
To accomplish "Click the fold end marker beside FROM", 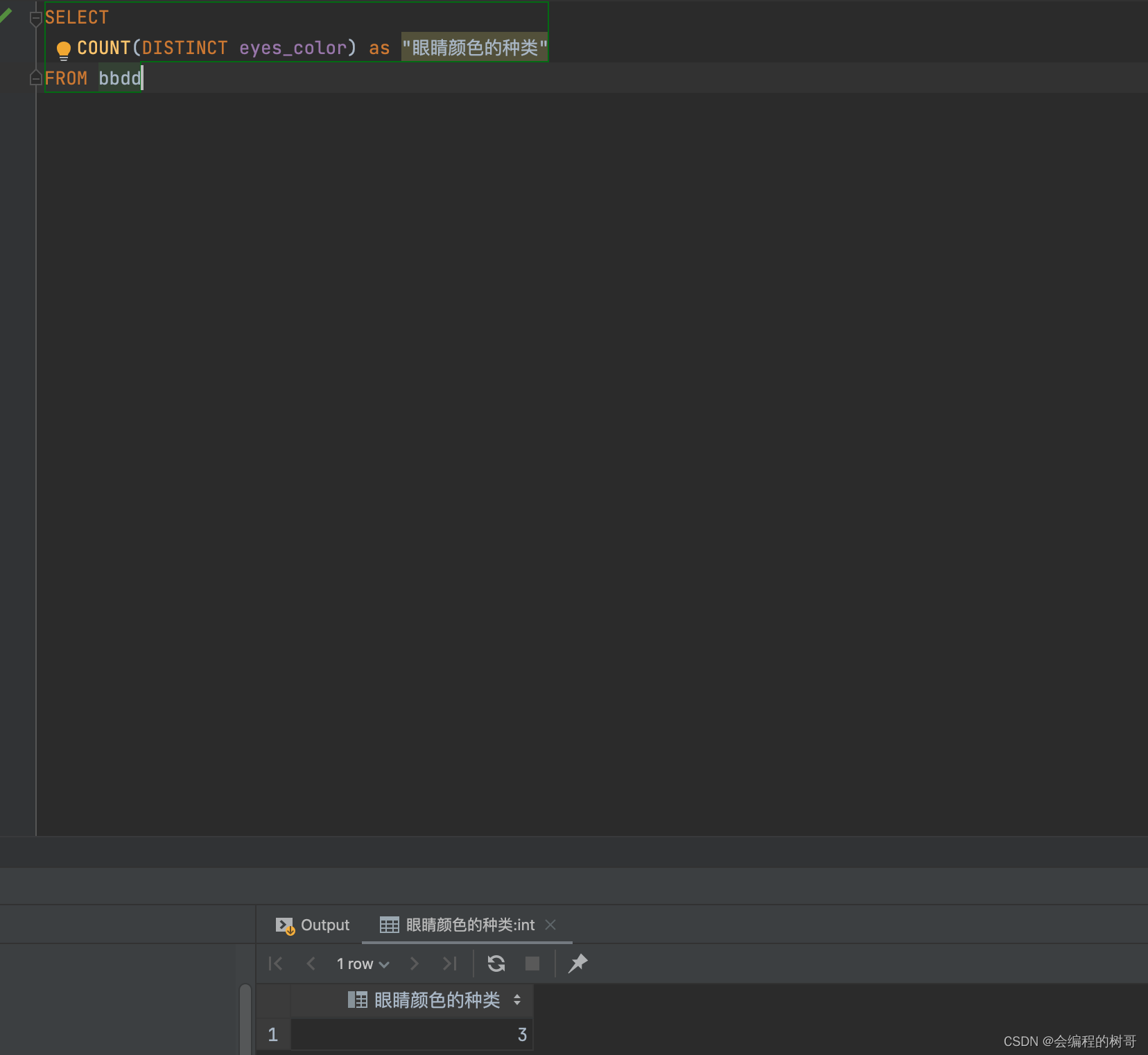I will [36, 78].
